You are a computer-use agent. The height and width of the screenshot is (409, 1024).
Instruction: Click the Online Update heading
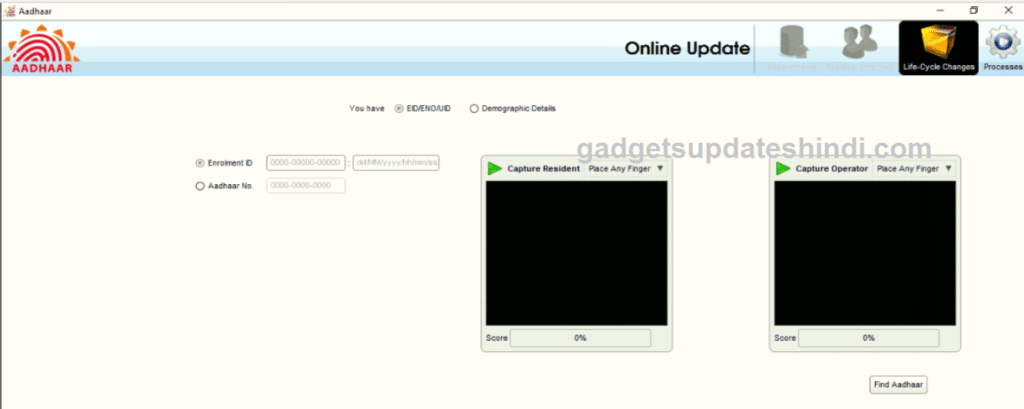(687, 48)
